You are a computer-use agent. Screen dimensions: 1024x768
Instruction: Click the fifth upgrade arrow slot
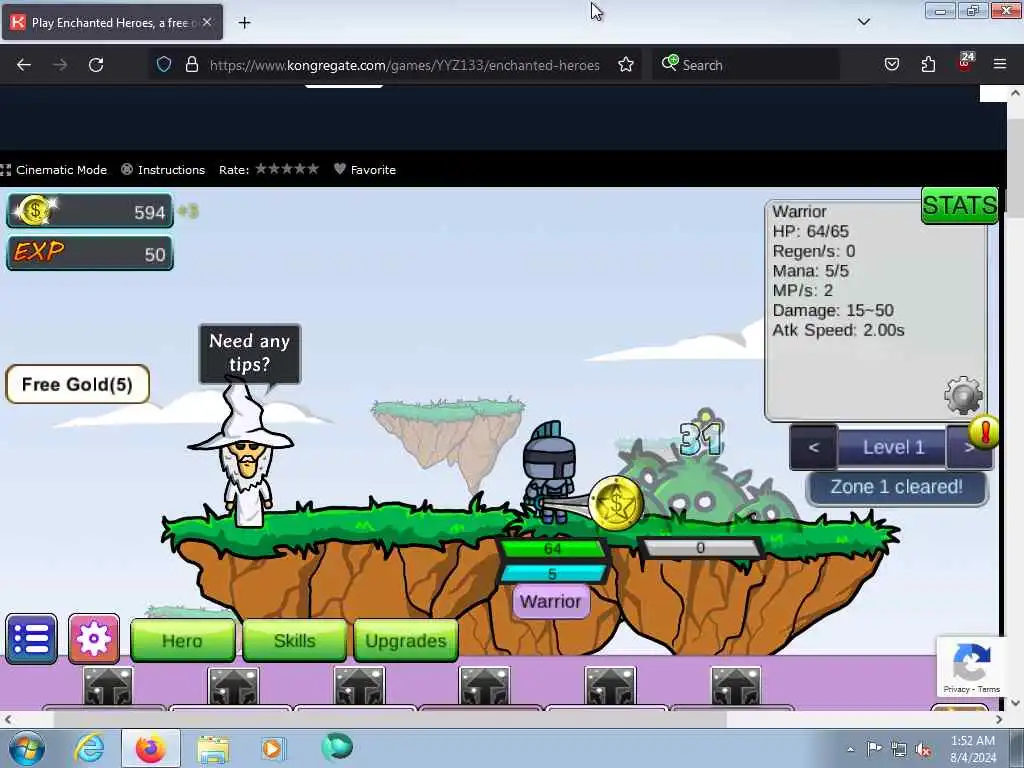click(610, 686)
